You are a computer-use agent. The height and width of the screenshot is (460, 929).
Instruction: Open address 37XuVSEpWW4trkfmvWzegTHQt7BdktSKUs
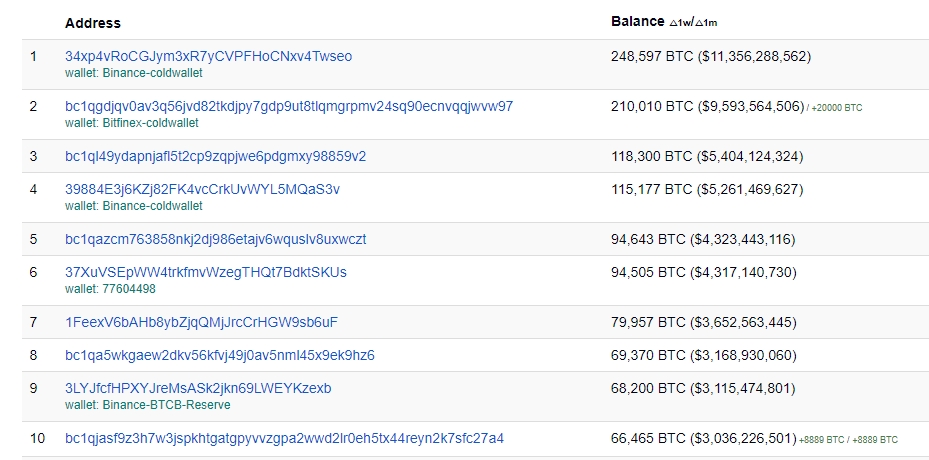(206, 272)
